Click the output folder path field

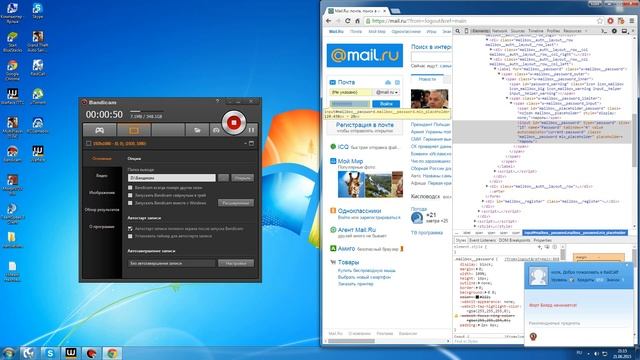[171, 178]
